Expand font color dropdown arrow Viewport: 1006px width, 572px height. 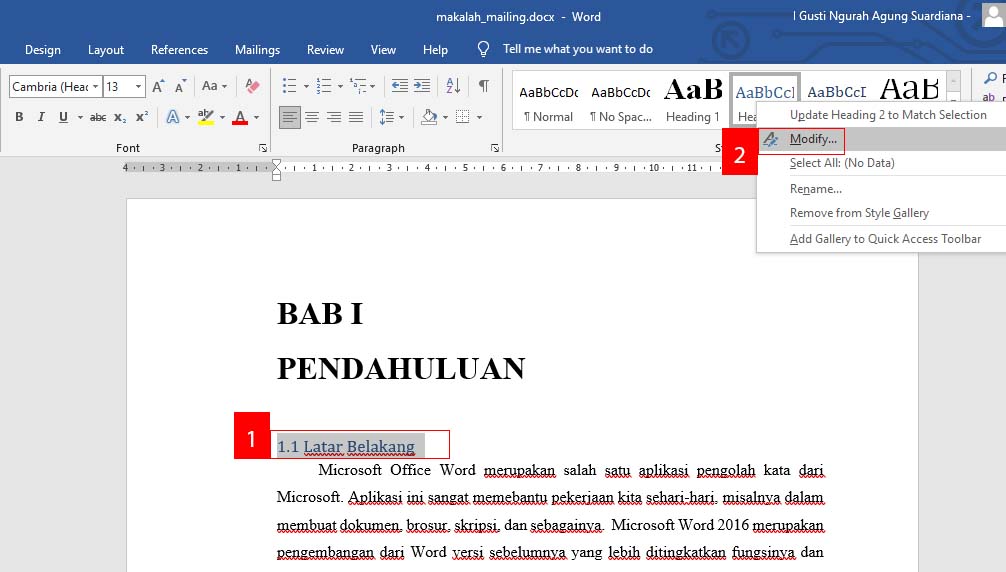[x=257, y=117]
